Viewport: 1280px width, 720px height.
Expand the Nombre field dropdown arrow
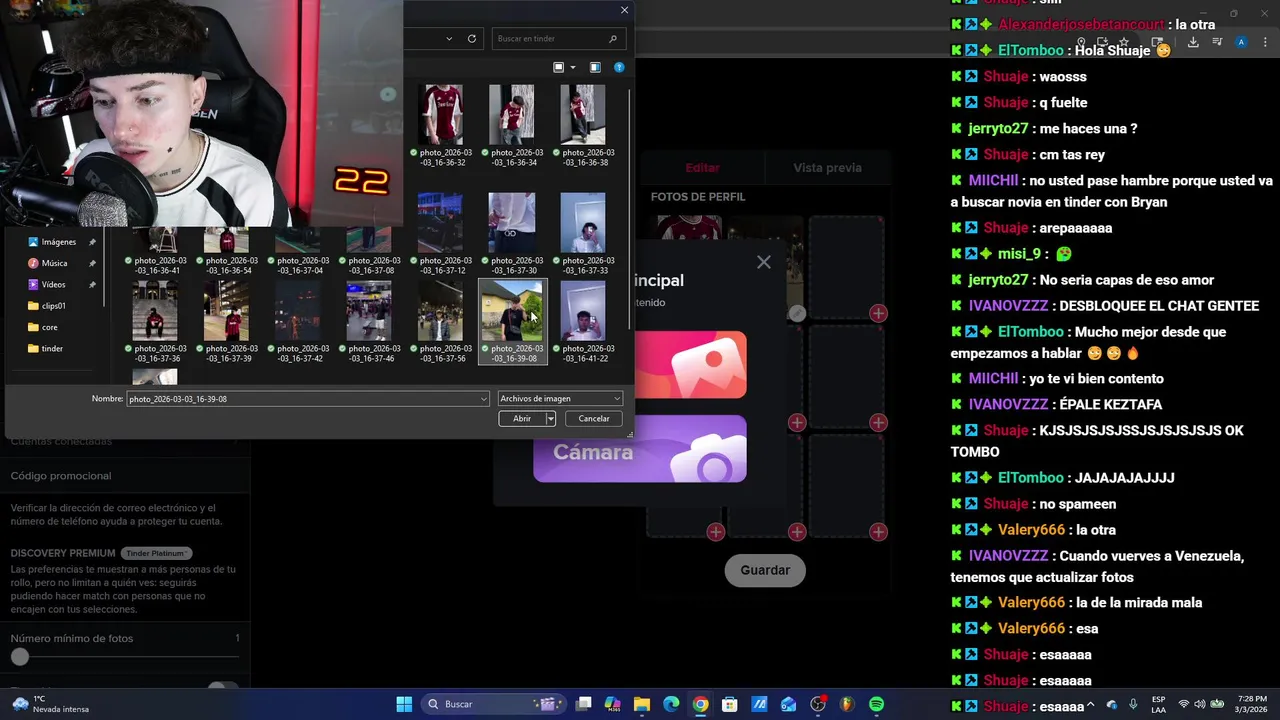click(x=484, y=399)
